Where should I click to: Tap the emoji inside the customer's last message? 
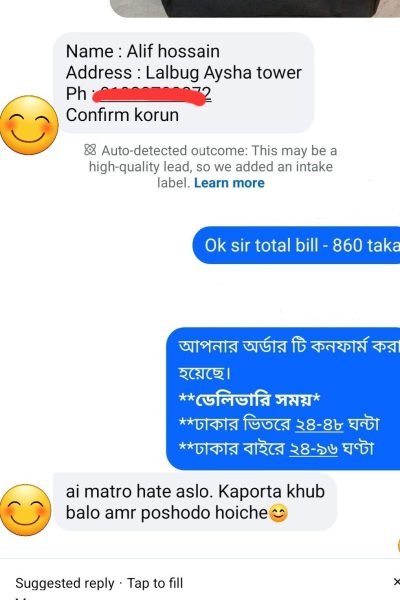278,514
